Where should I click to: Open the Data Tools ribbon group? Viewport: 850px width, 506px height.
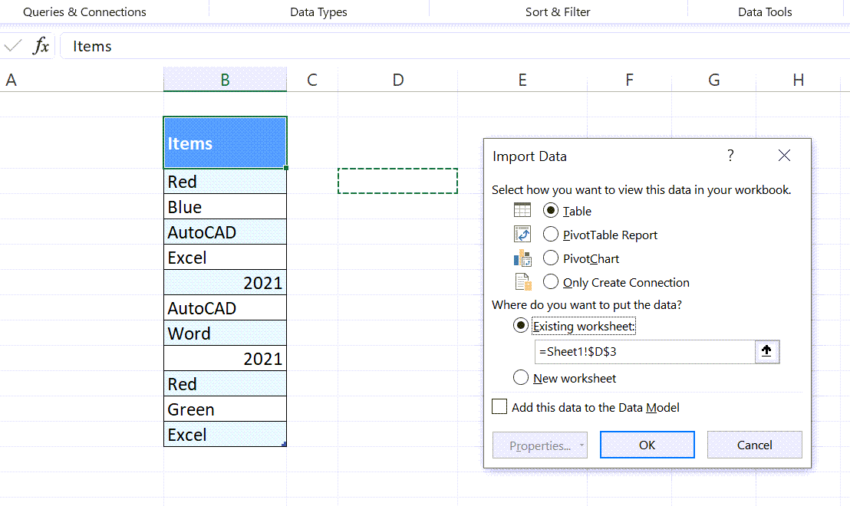point(764,12)
